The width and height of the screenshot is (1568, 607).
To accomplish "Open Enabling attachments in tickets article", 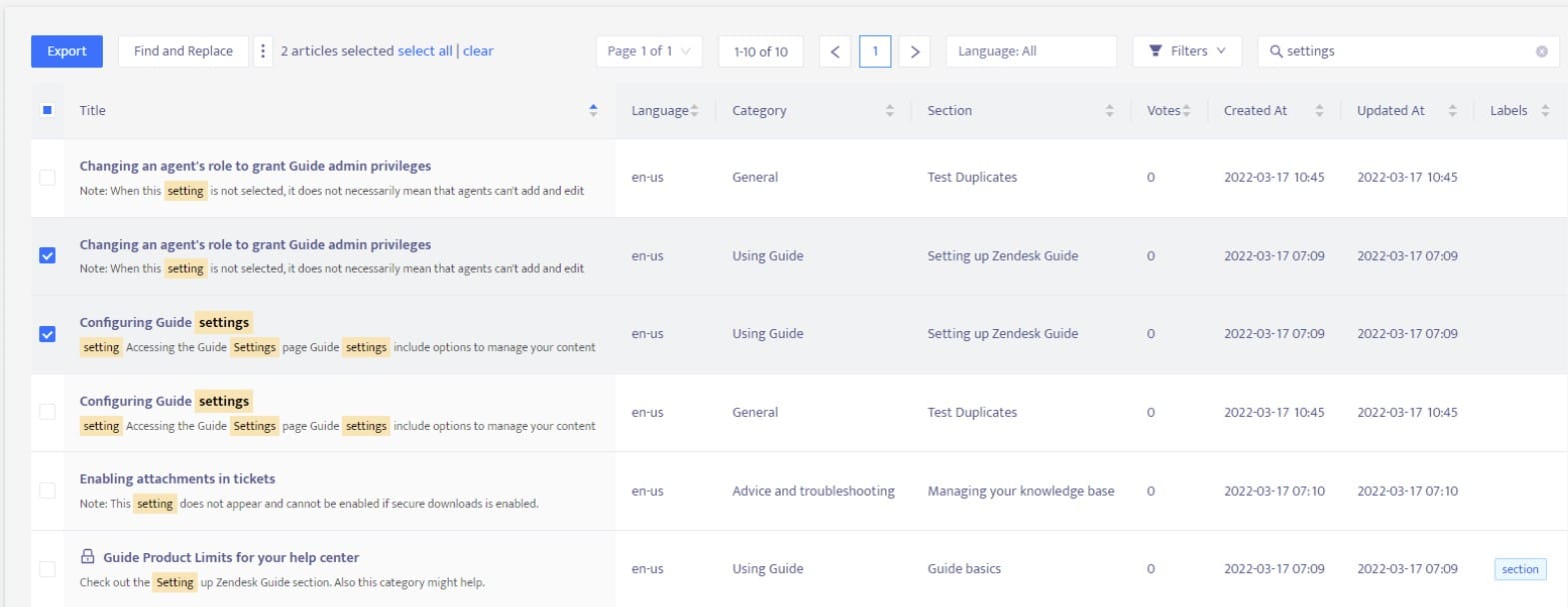I will click(177, 479).
